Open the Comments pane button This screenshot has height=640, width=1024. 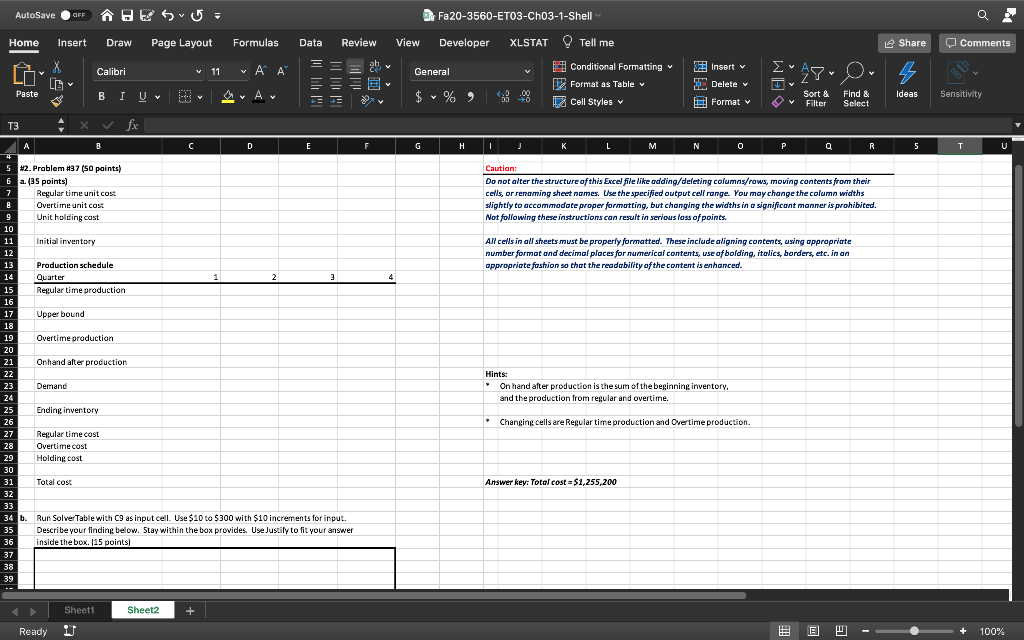977,43
